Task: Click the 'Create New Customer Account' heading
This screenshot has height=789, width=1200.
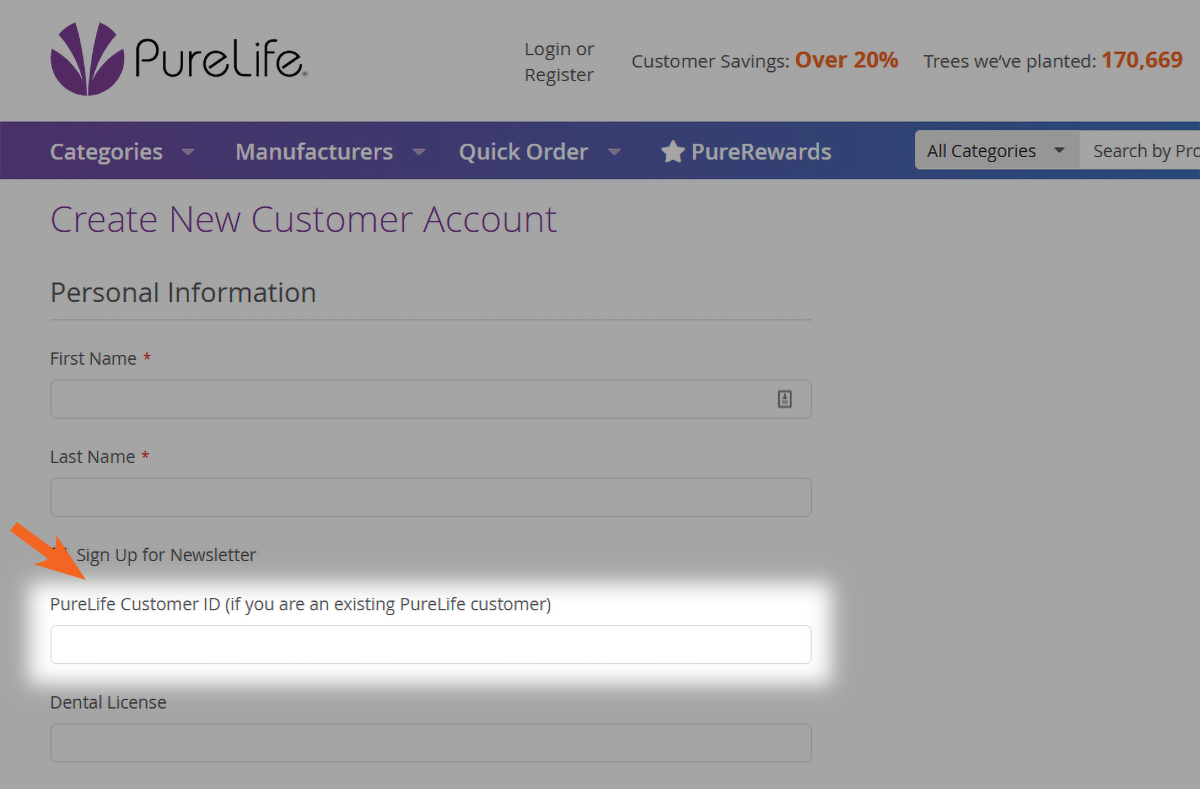Action: [x=304, y=220]
